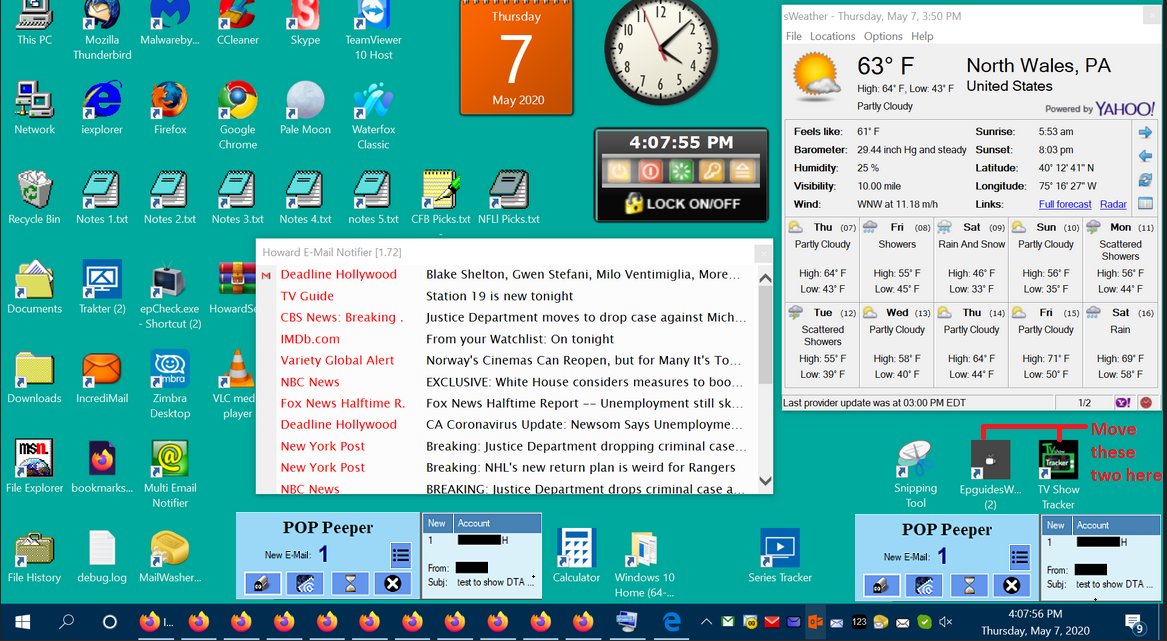Select the Multi Email Notifier desktop icon
Viewport: 1167px width, 641px height.
point(170,459)
